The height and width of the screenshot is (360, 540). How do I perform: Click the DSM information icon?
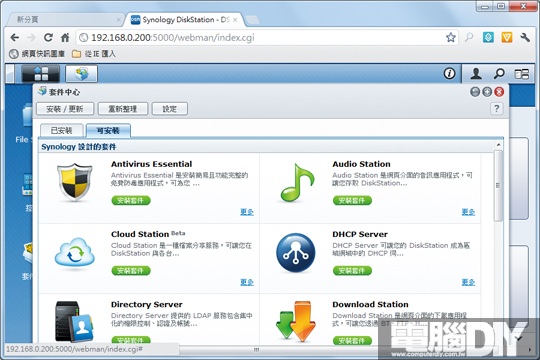449,73
